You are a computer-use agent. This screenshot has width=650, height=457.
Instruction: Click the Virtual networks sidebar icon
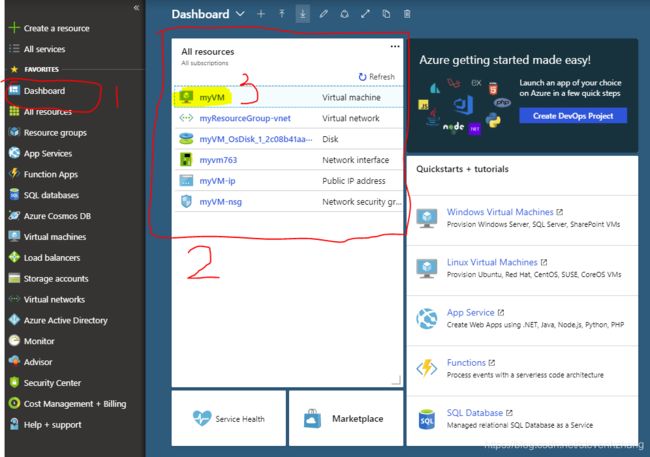(15, 299)
